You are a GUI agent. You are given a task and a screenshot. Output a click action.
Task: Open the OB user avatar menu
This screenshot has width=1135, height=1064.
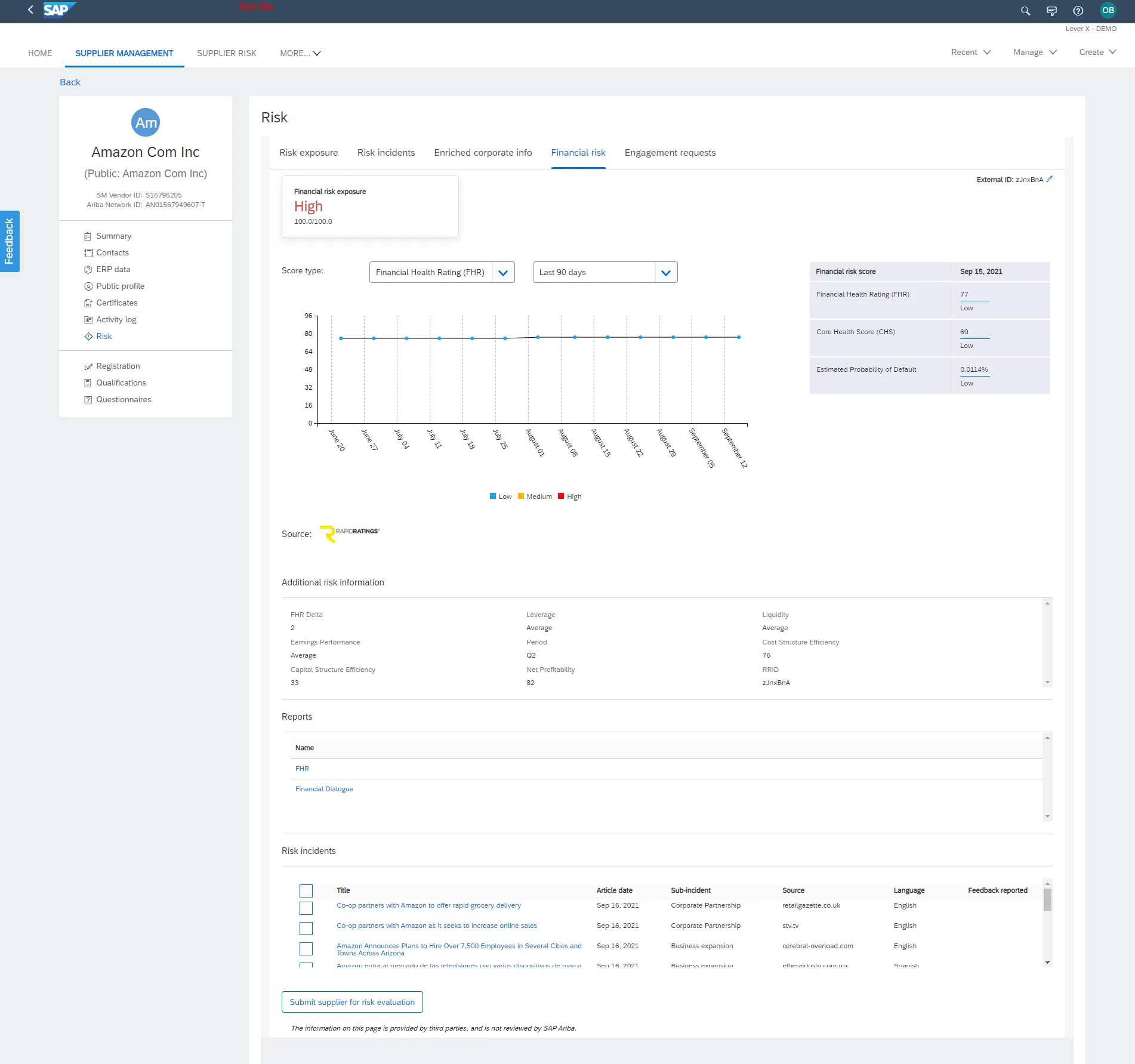[1108, 10]
